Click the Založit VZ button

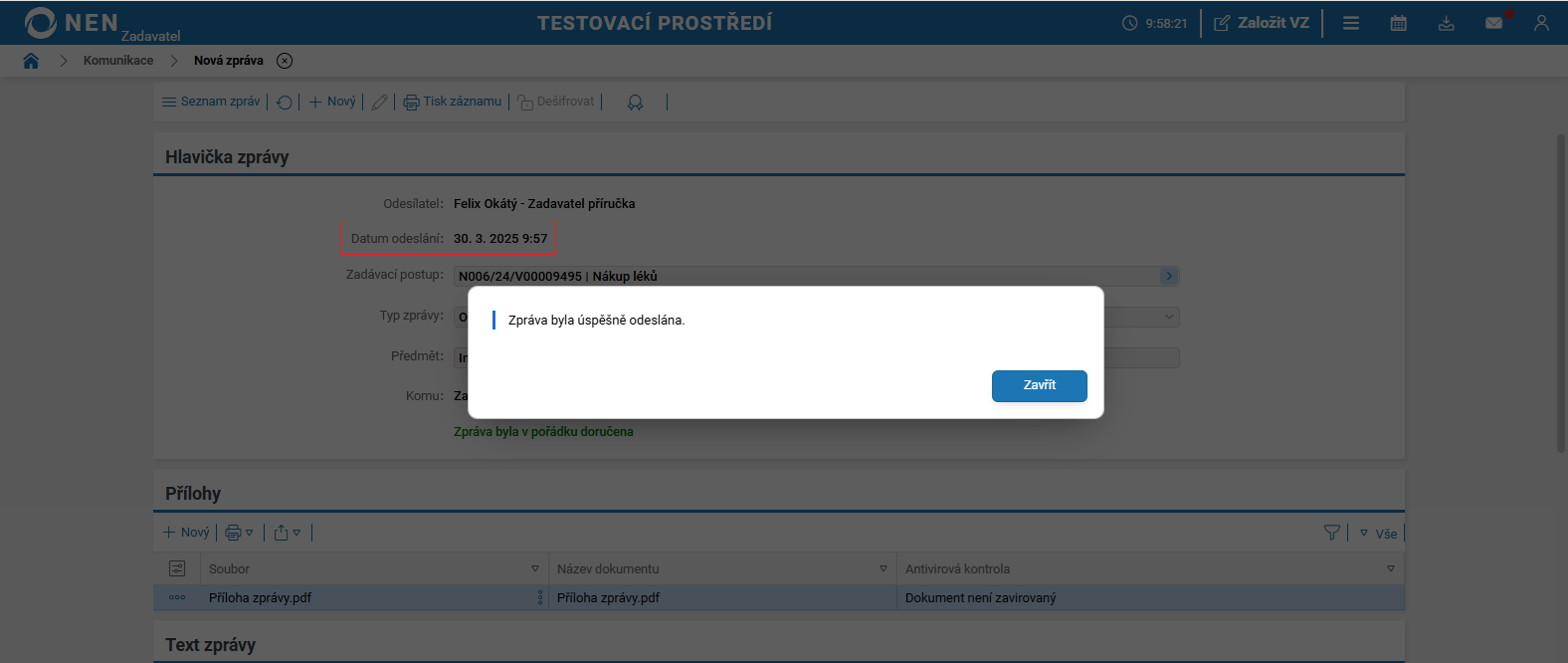[1262, 23]
